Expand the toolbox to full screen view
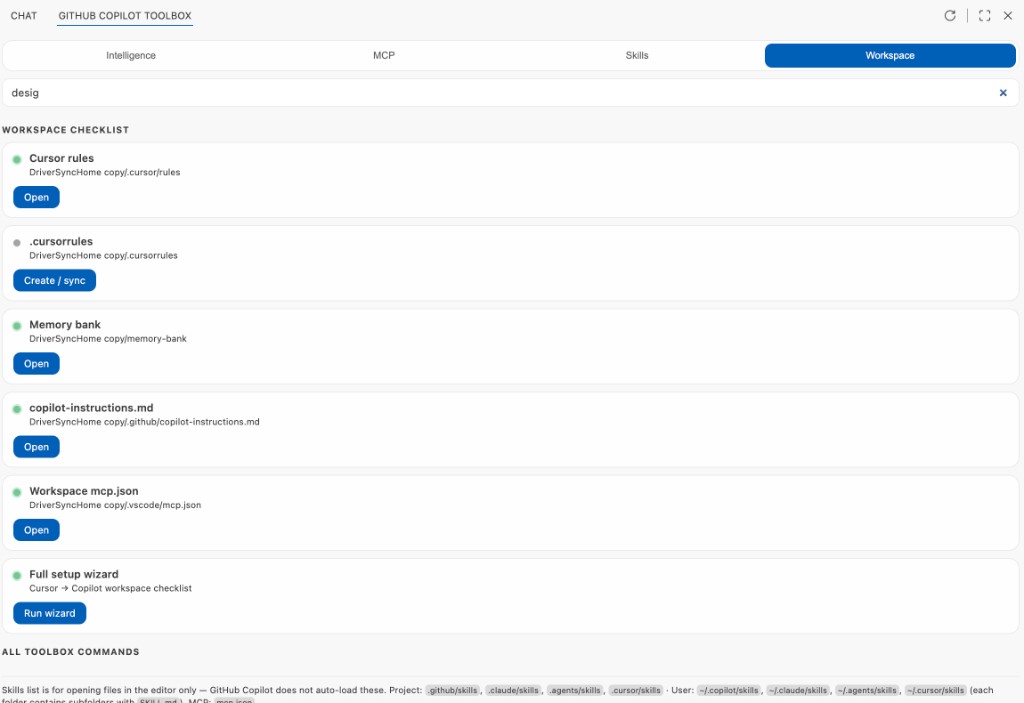 click(x=983, y=15)
